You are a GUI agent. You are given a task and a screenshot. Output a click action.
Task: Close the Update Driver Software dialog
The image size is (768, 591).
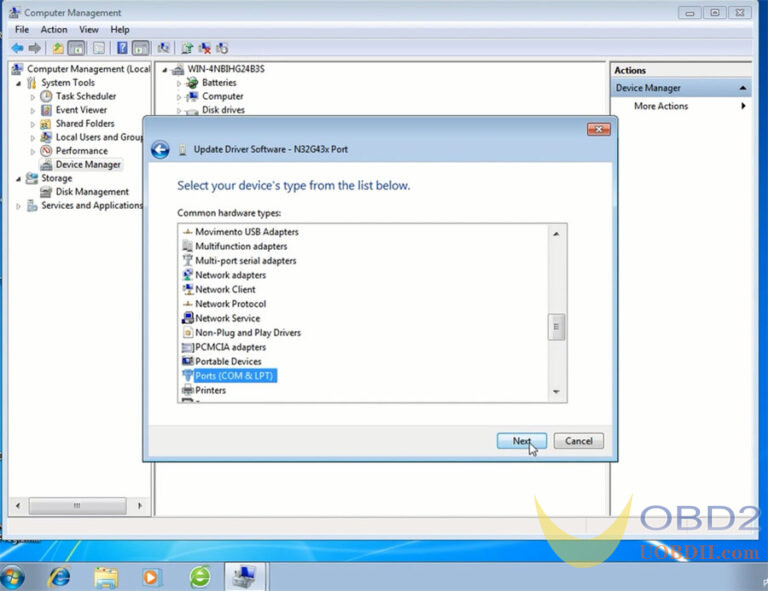pyautogui.click(x=599, y=129)
